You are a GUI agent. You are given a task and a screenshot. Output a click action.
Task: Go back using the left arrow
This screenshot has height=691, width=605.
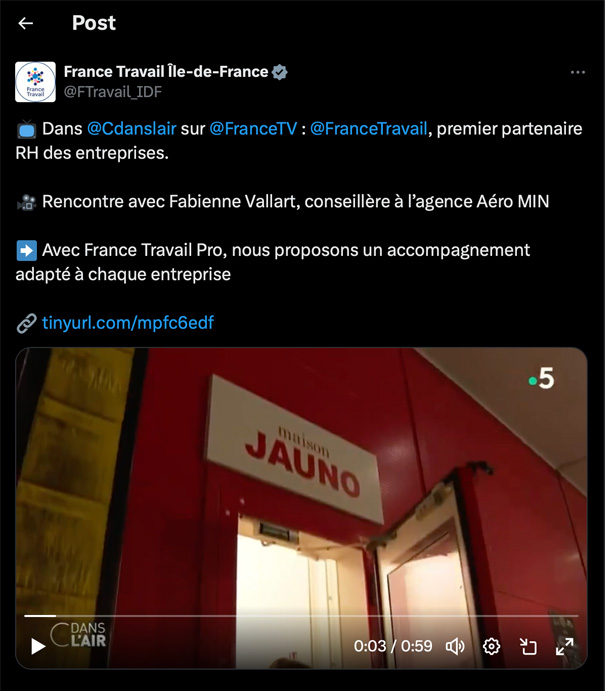coord(26,23)
